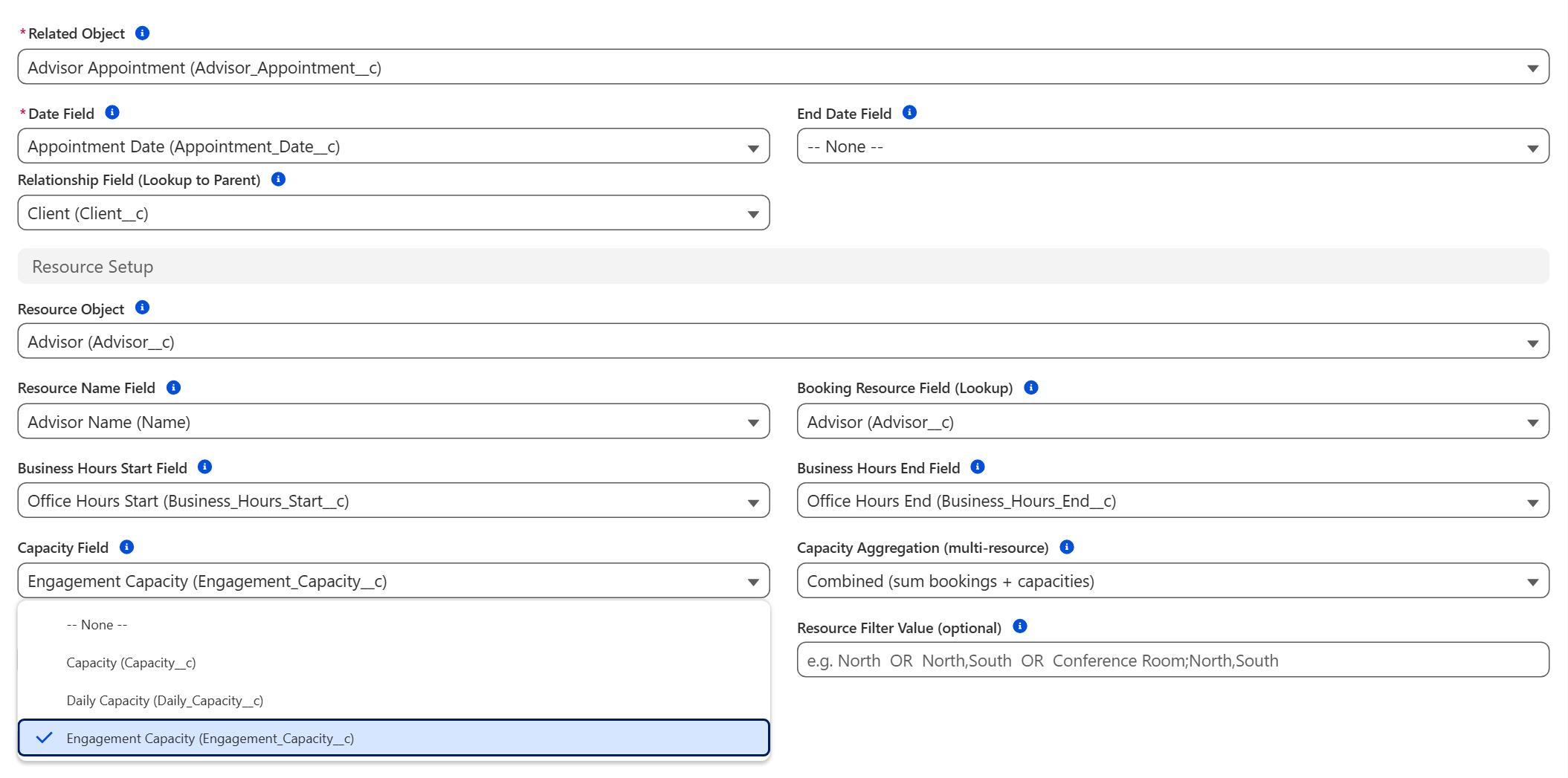Open the Related Object dropdown
Screen dimensions: 1568x778
click(784, 67)
